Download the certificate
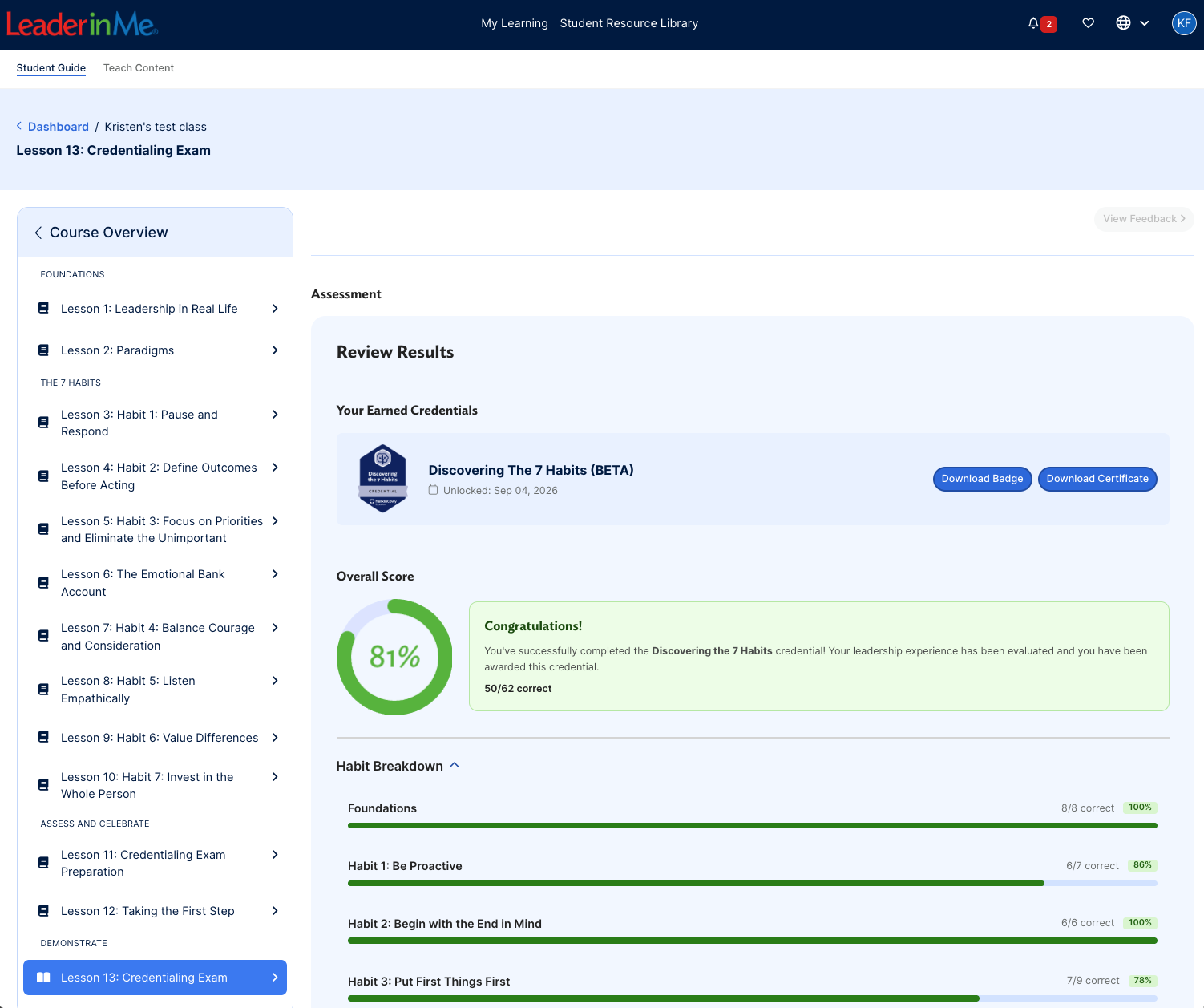Screen dimensions: 1204x1008 [1097, 479]
